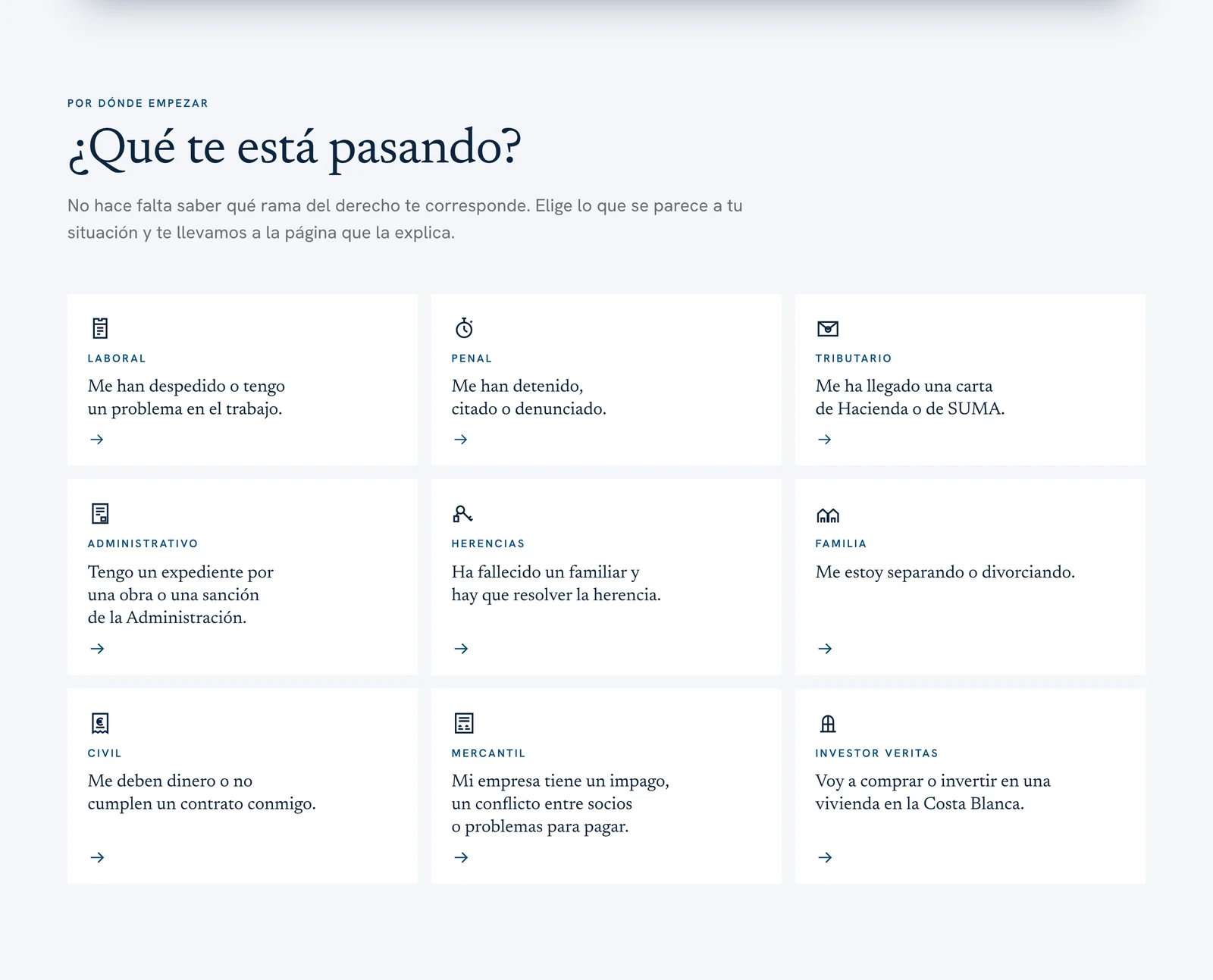Click the MERCANTIL category label
Image resolution: width=1213 pixels, height=980 pixels.
click(488, 753)
